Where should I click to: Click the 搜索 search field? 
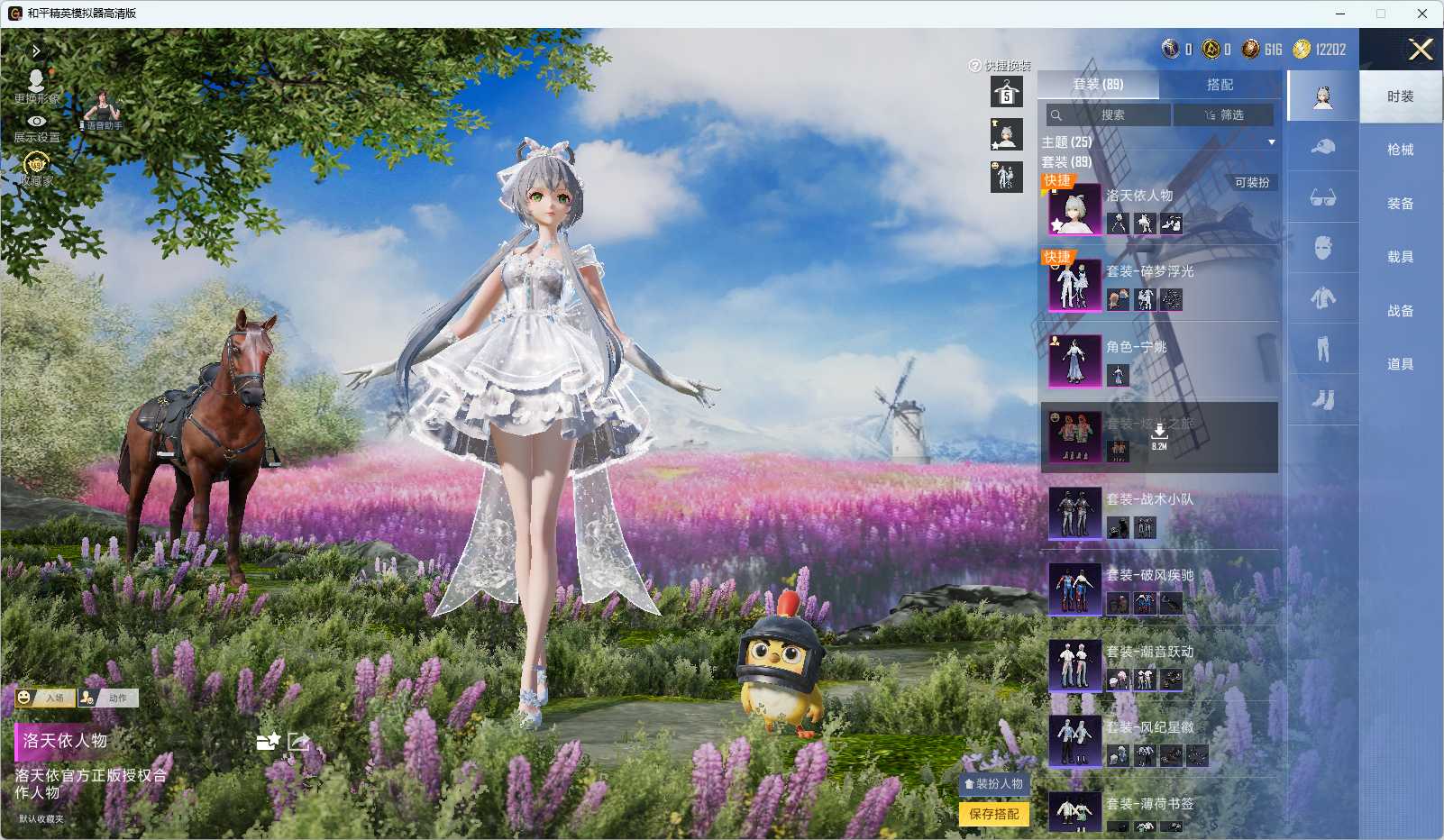(x=1109, y=115)
